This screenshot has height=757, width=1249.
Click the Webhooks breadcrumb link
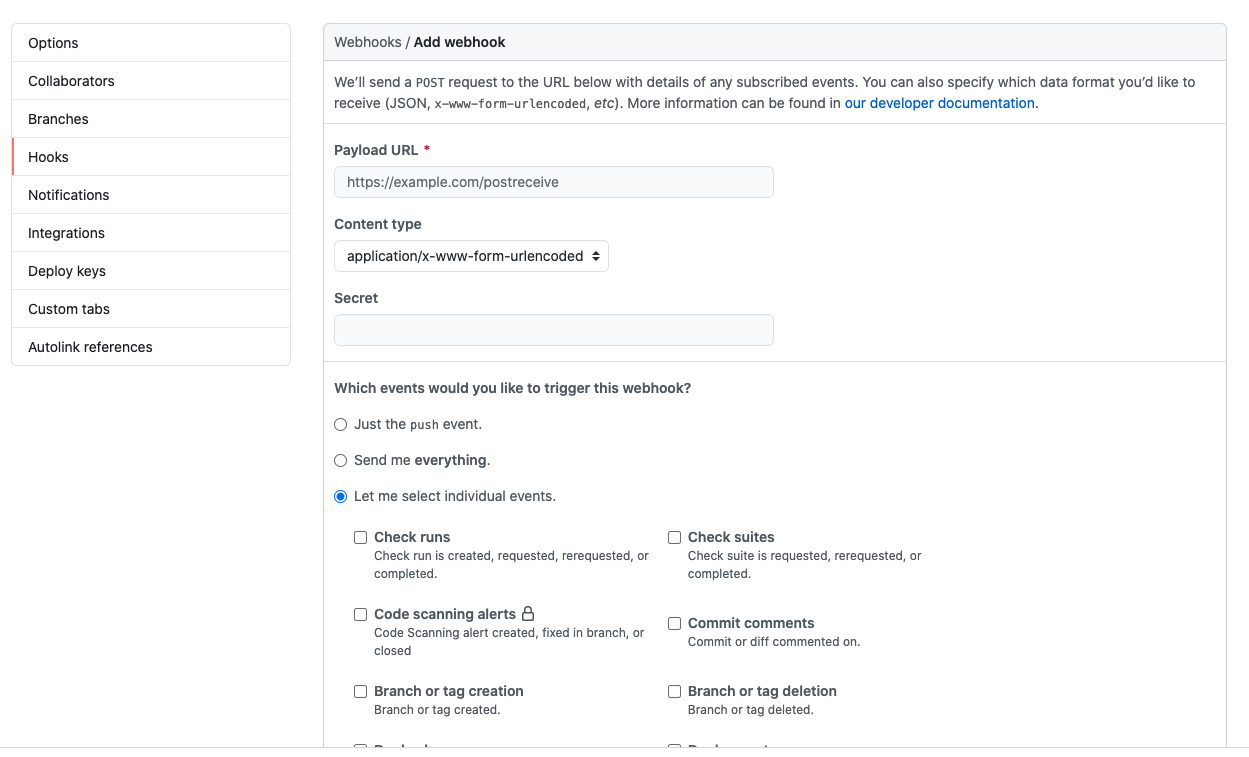(x=367, y=42)
